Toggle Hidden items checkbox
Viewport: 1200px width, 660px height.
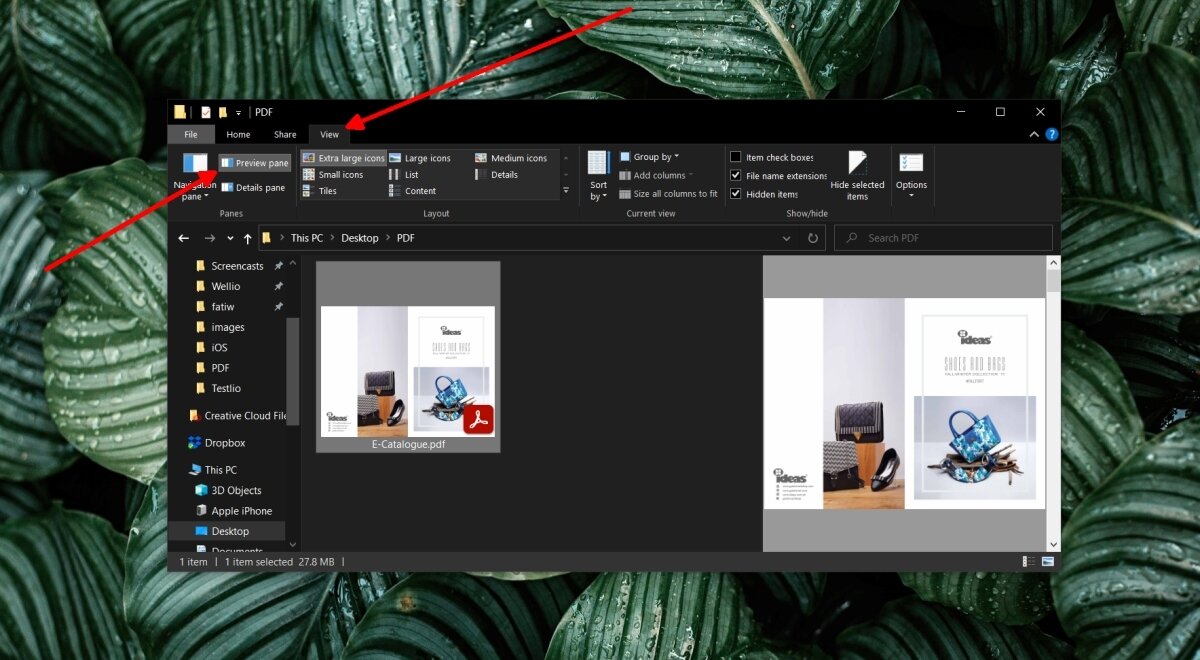(x=736, y=194)
